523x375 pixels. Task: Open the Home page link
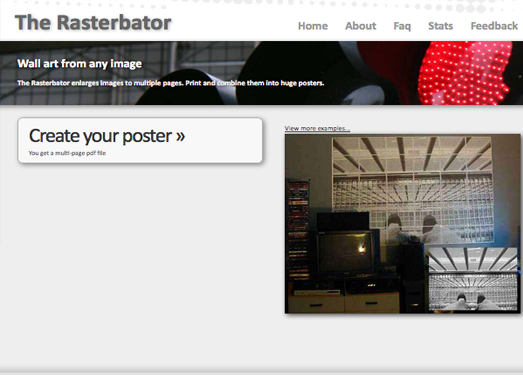click(313, 26)
